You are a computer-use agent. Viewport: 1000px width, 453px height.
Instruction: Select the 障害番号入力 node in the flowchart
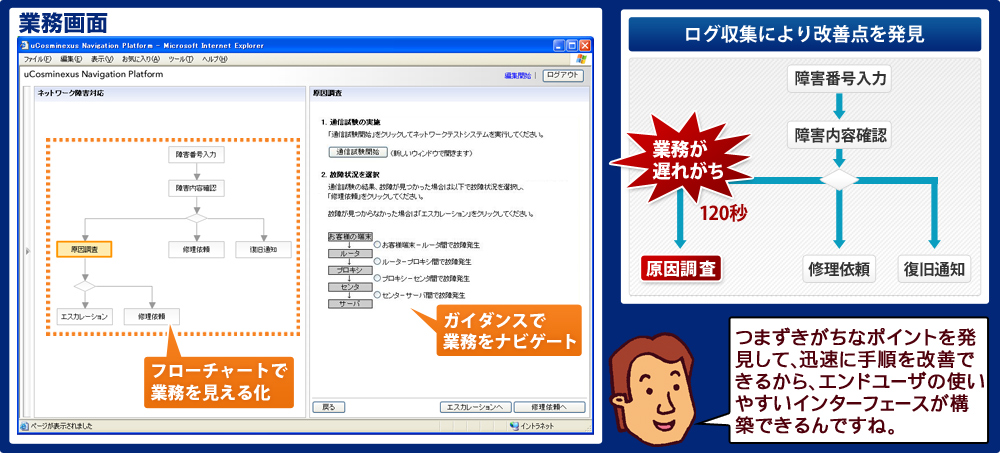[196, 154]
